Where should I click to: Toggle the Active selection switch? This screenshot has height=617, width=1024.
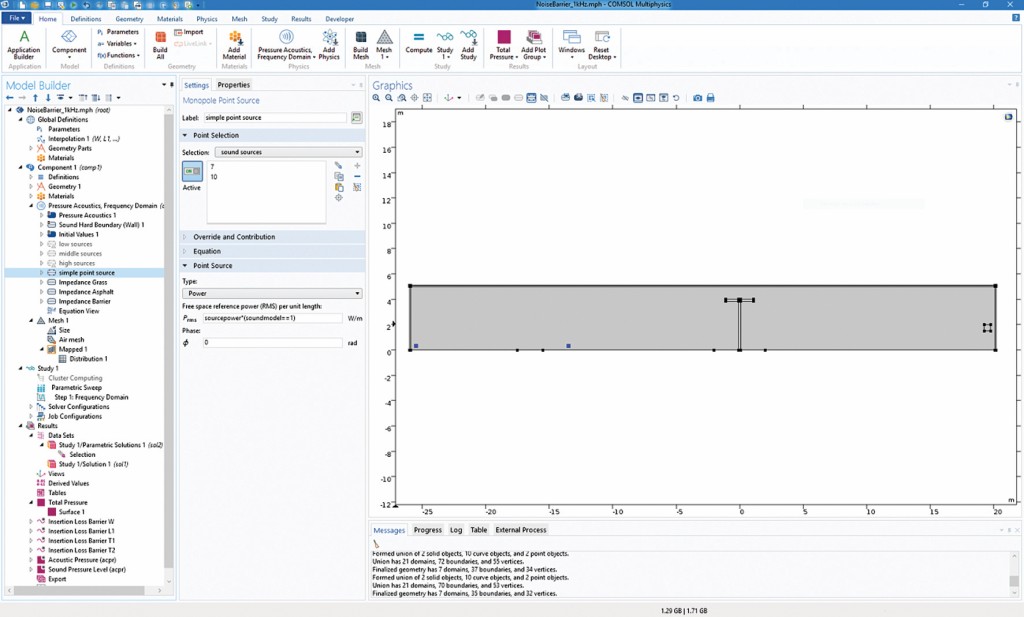(x=192, y=173)
